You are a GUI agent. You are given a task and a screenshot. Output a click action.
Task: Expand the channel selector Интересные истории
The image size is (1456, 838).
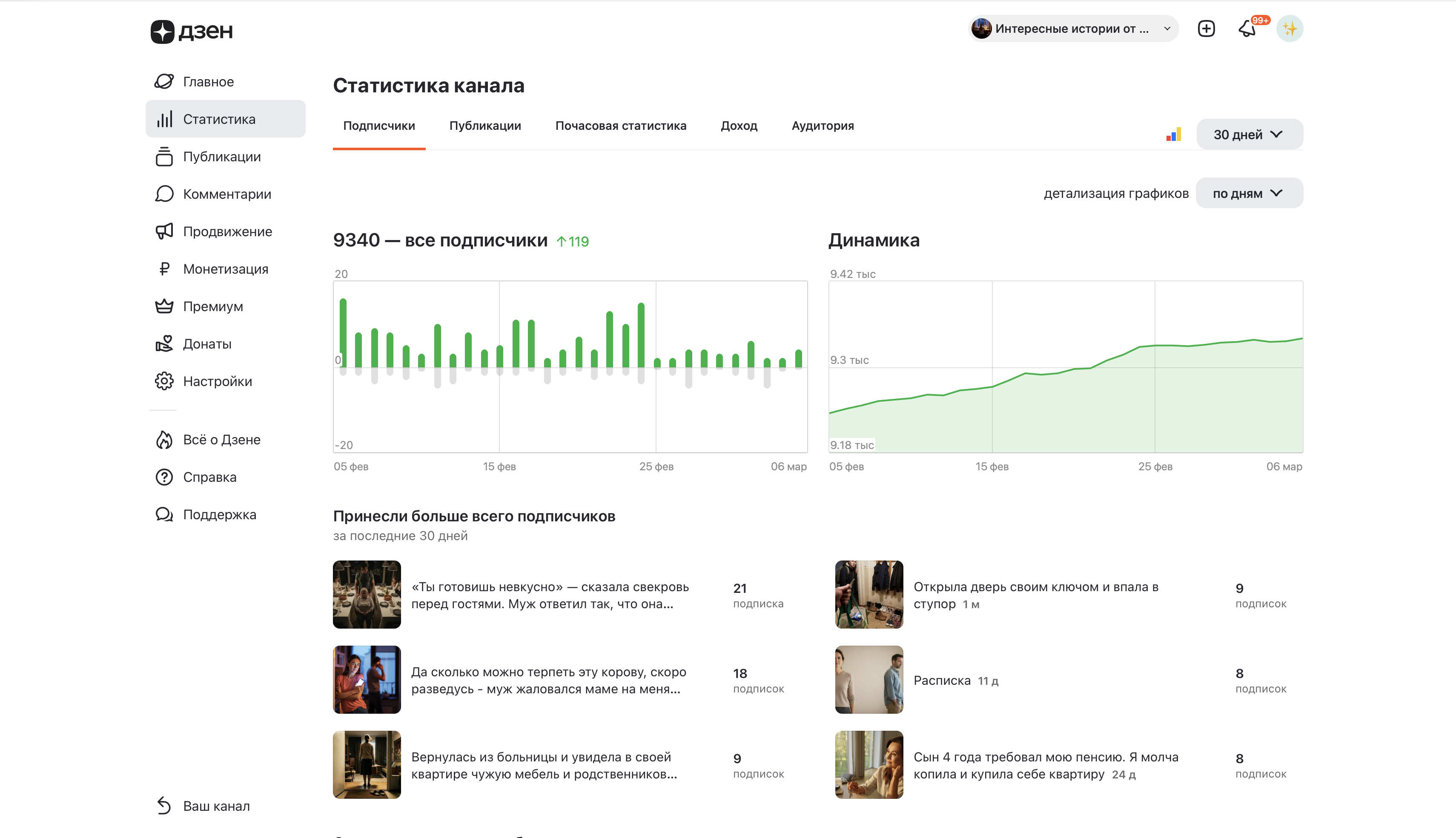click(1072, 29)
